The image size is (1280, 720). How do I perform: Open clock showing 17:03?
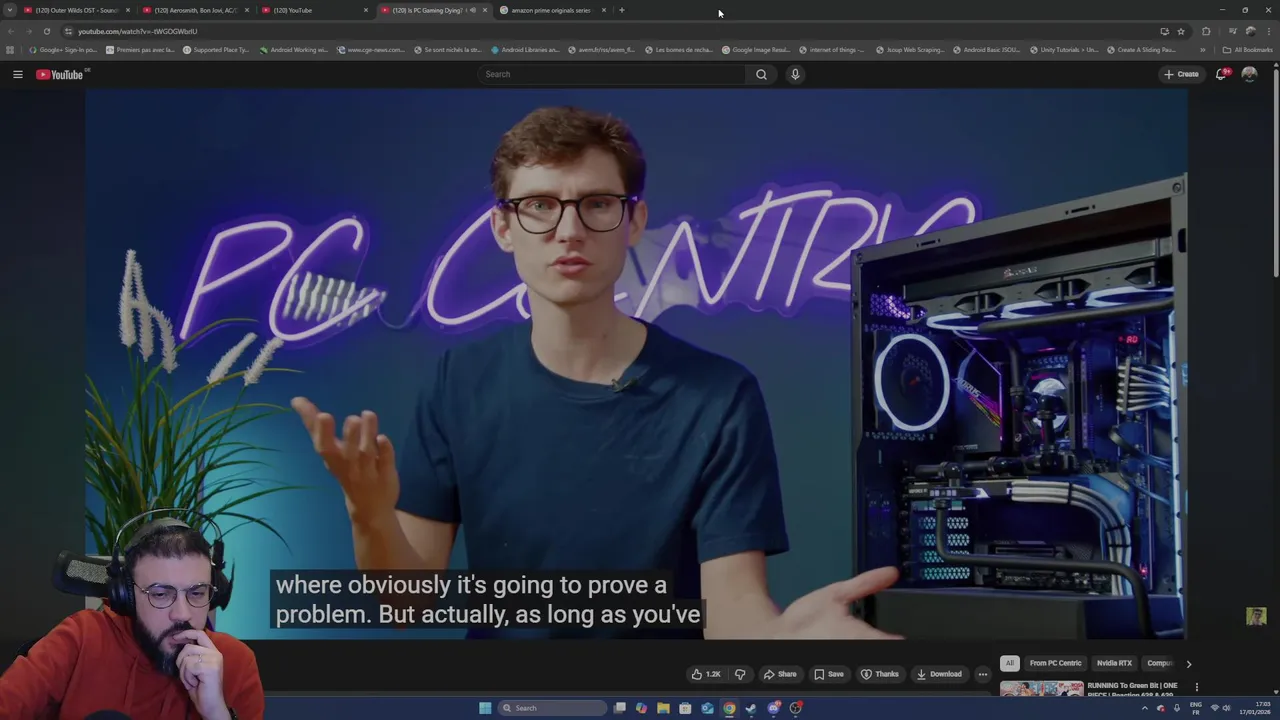[1255, 708]
